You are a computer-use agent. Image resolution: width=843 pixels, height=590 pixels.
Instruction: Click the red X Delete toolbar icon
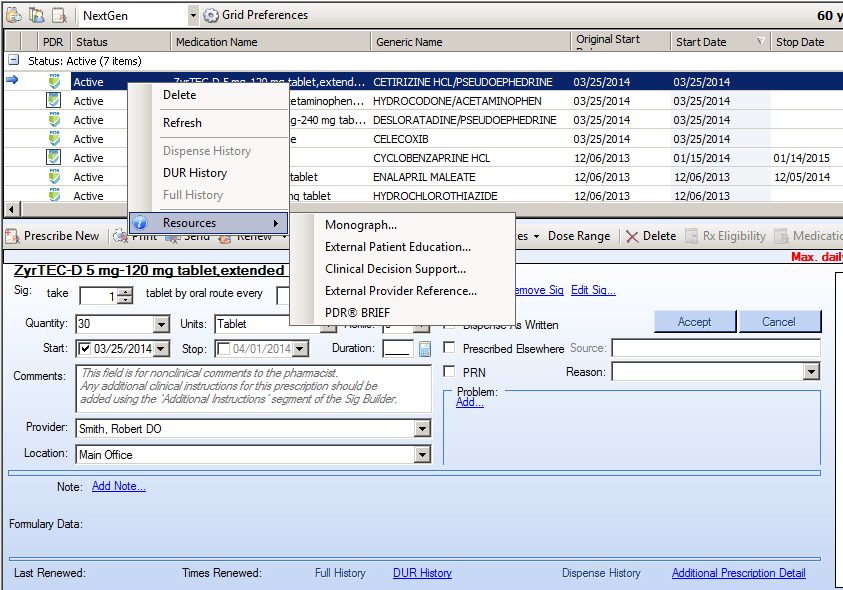click(x=632, y=237)
